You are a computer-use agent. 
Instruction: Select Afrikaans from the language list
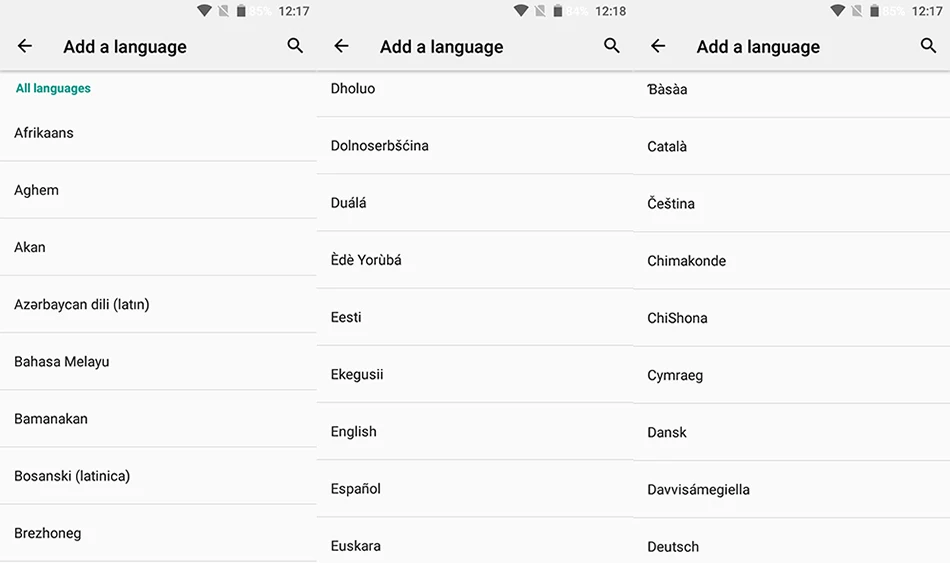158,133
